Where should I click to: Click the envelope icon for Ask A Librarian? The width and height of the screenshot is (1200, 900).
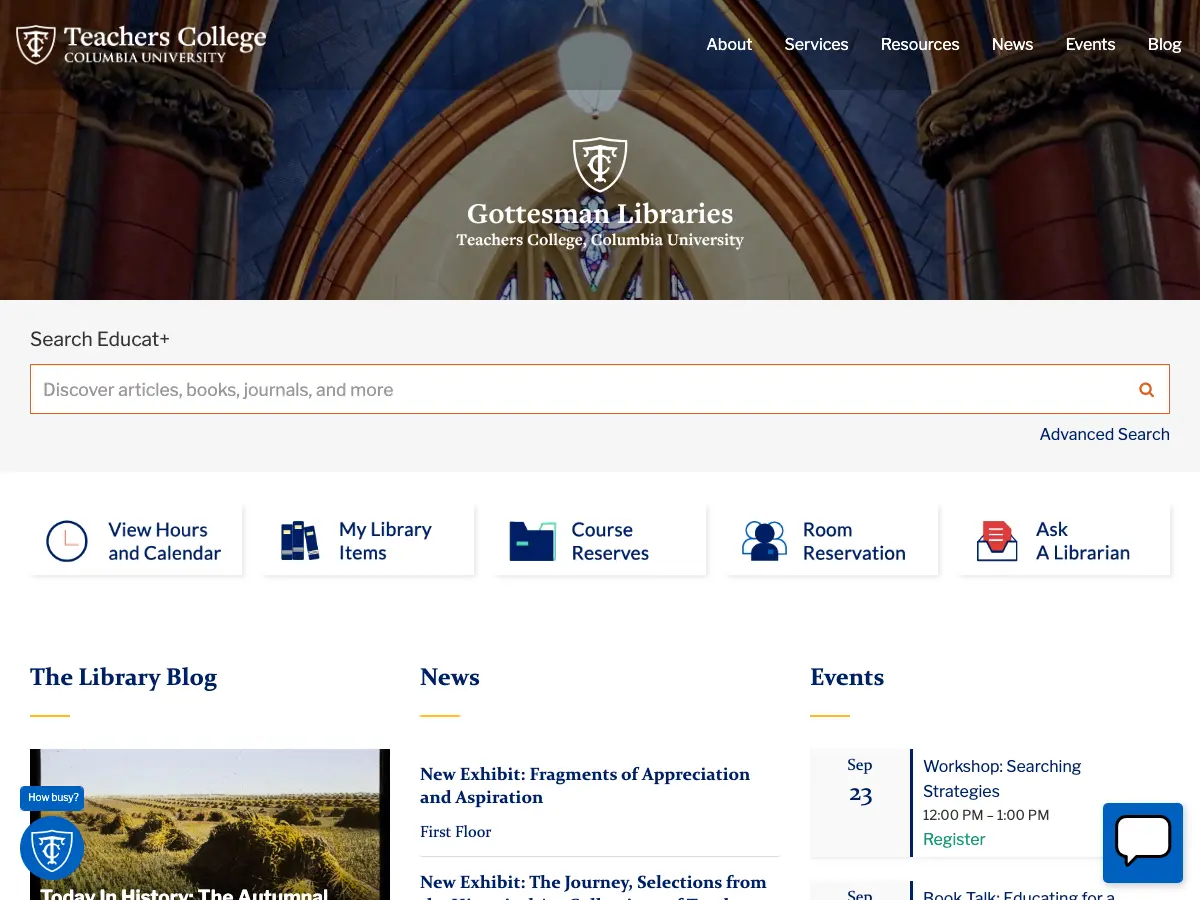[x=996, y=541]
